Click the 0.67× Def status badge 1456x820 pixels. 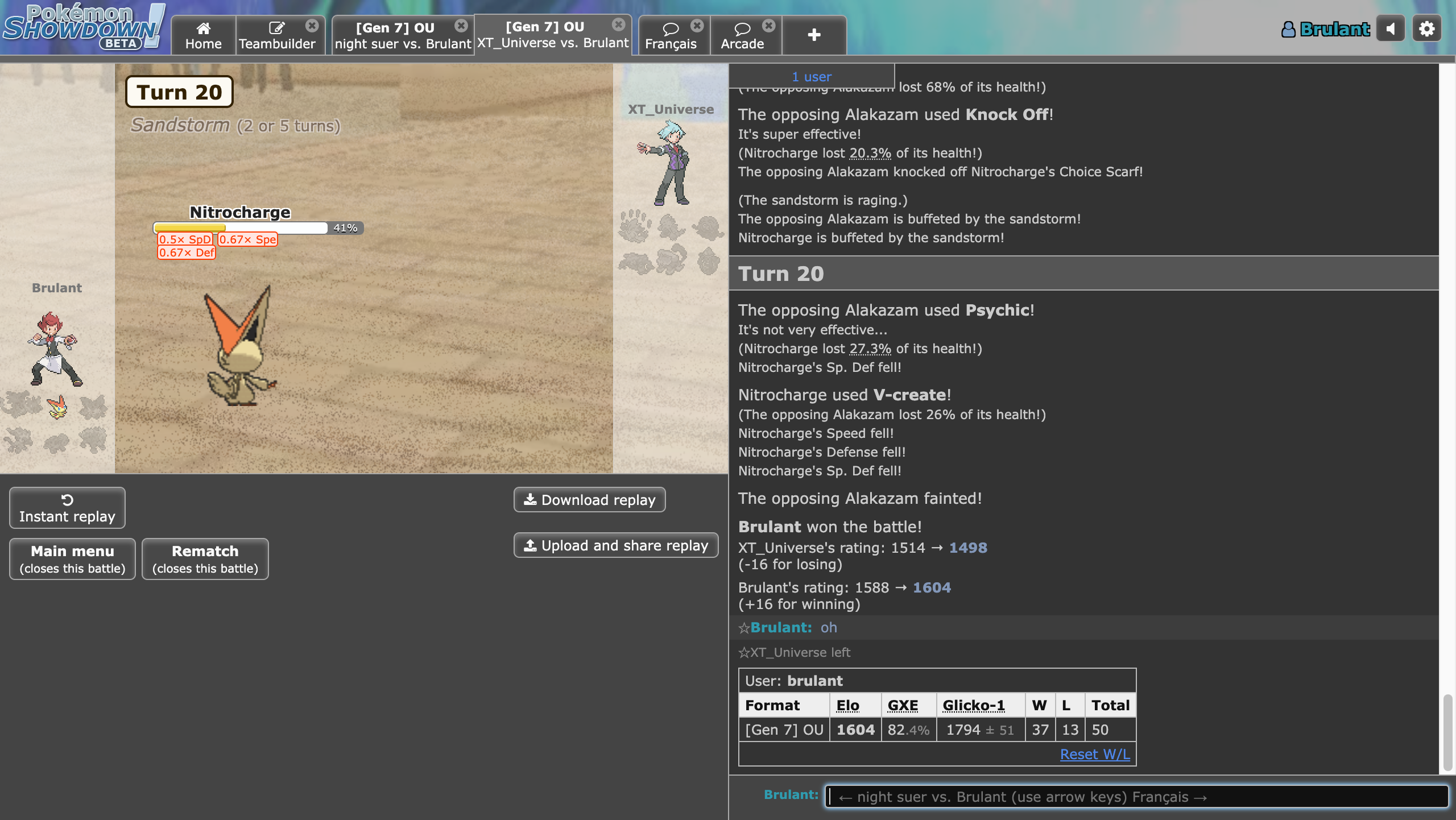click(x=187, y=252)
